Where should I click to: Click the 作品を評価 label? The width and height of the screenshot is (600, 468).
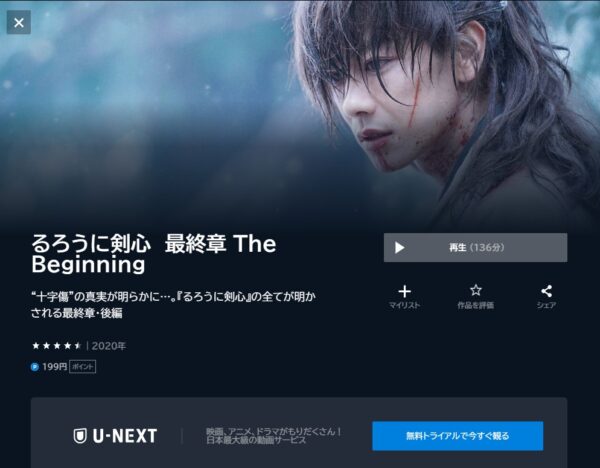476,305
